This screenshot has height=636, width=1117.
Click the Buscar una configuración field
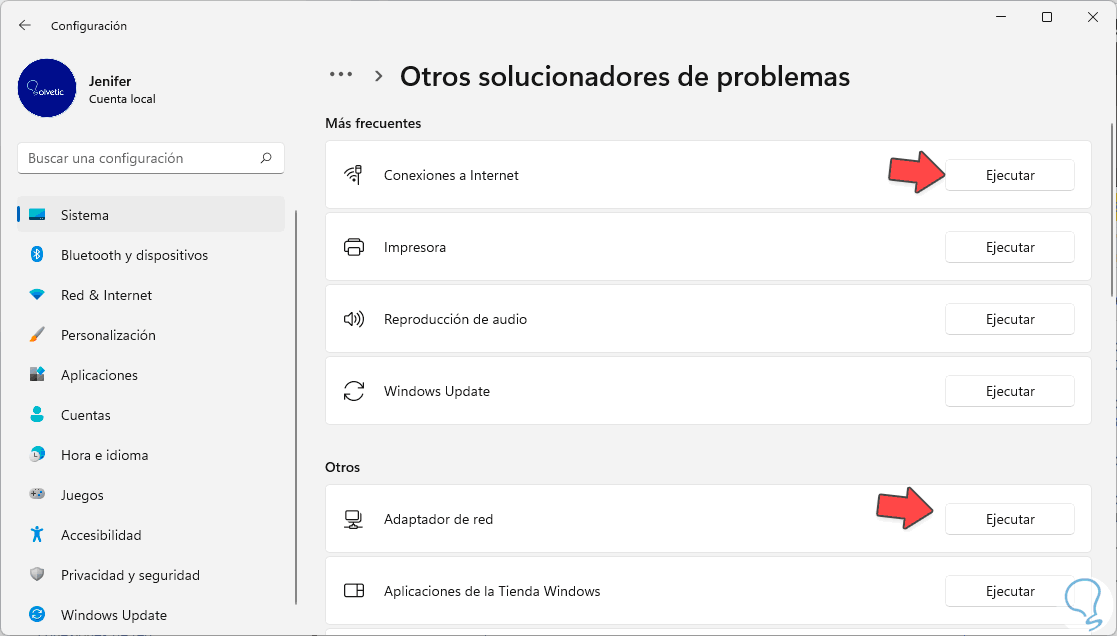[x=140, y=158]
